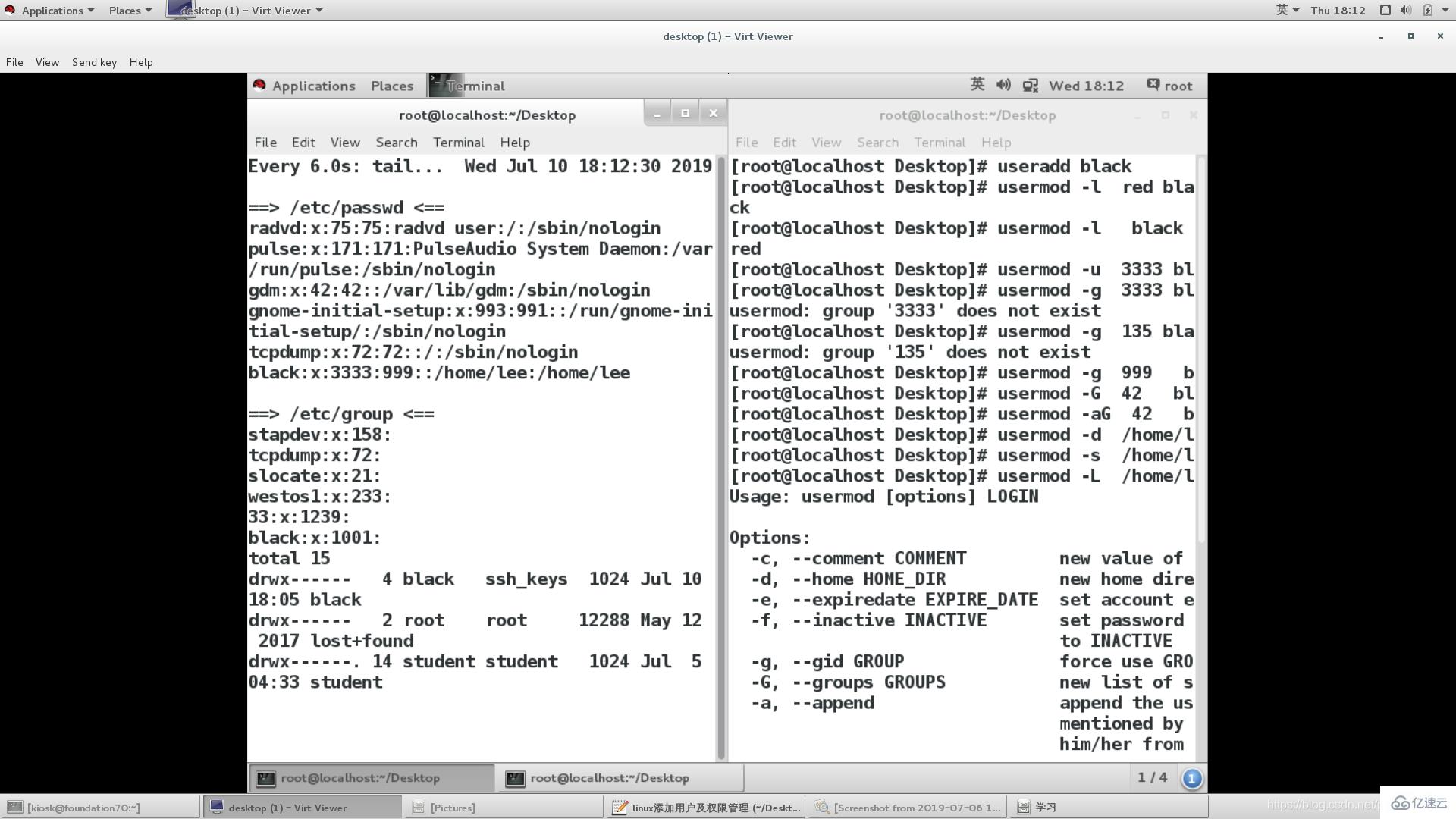
Task: Click the volume/speaker icon in taskbar
Action: click(x=1003, y=85)
